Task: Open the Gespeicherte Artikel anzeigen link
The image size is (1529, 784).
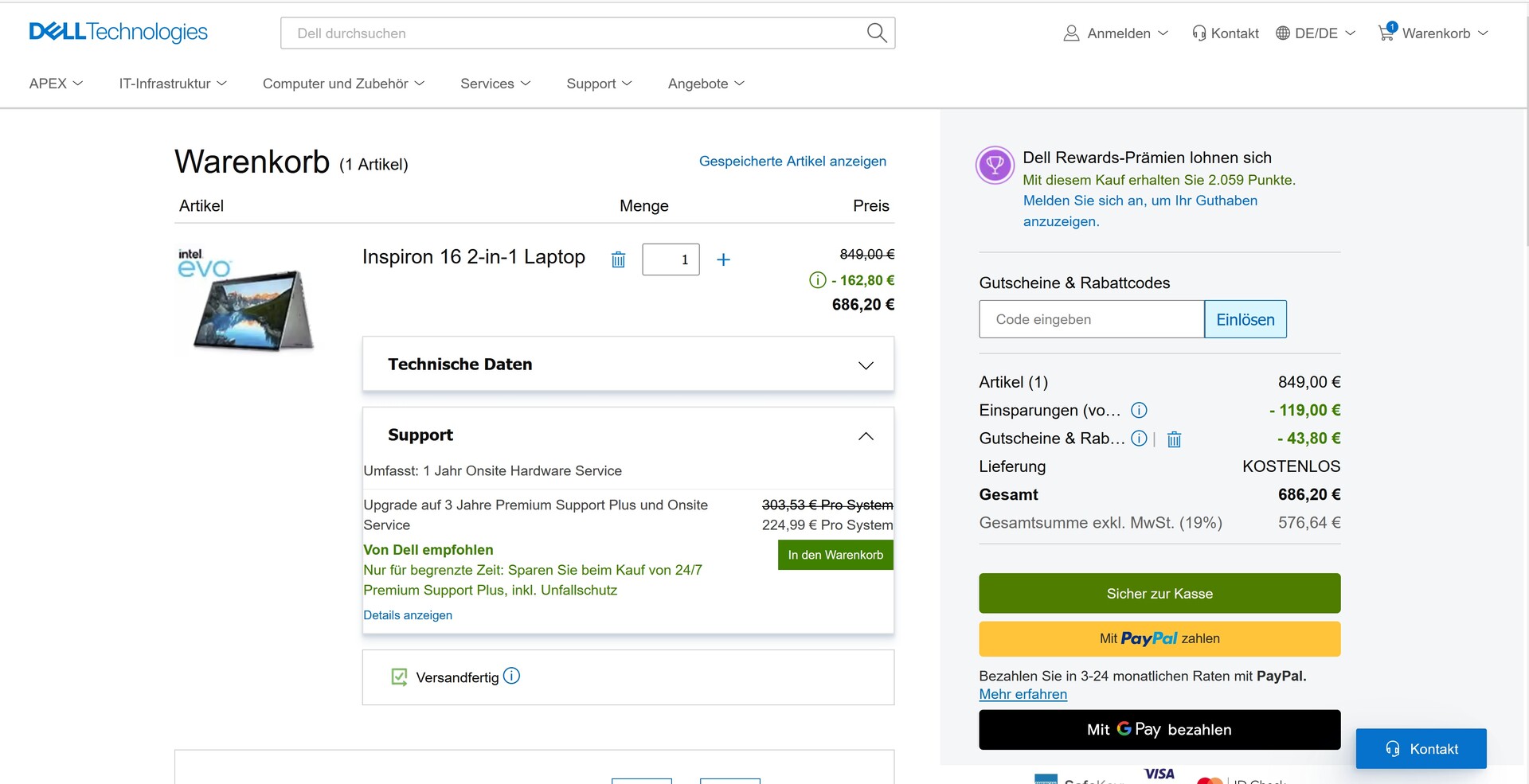Action: coord(792,161)
